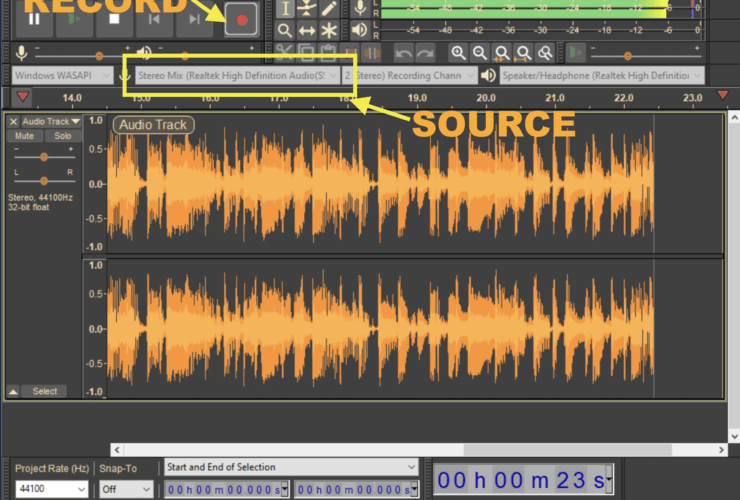Collapse the track using the arrow button
740x500 pixels.
13,391
